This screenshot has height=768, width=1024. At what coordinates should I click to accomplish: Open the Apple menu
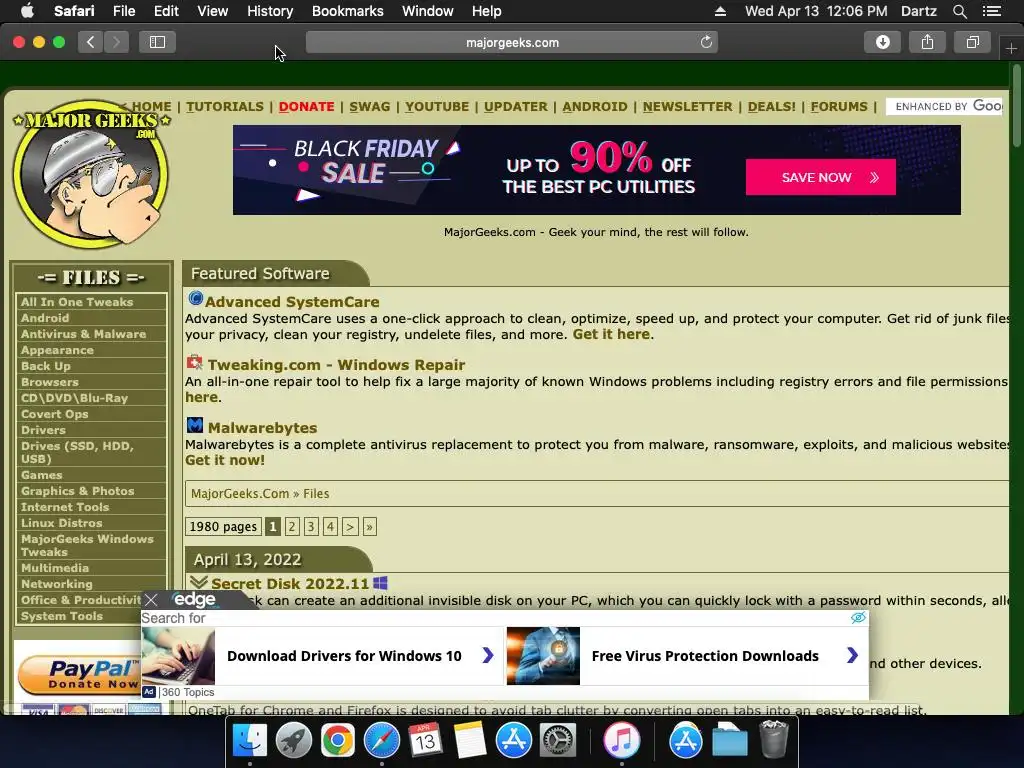click(27, 11)
